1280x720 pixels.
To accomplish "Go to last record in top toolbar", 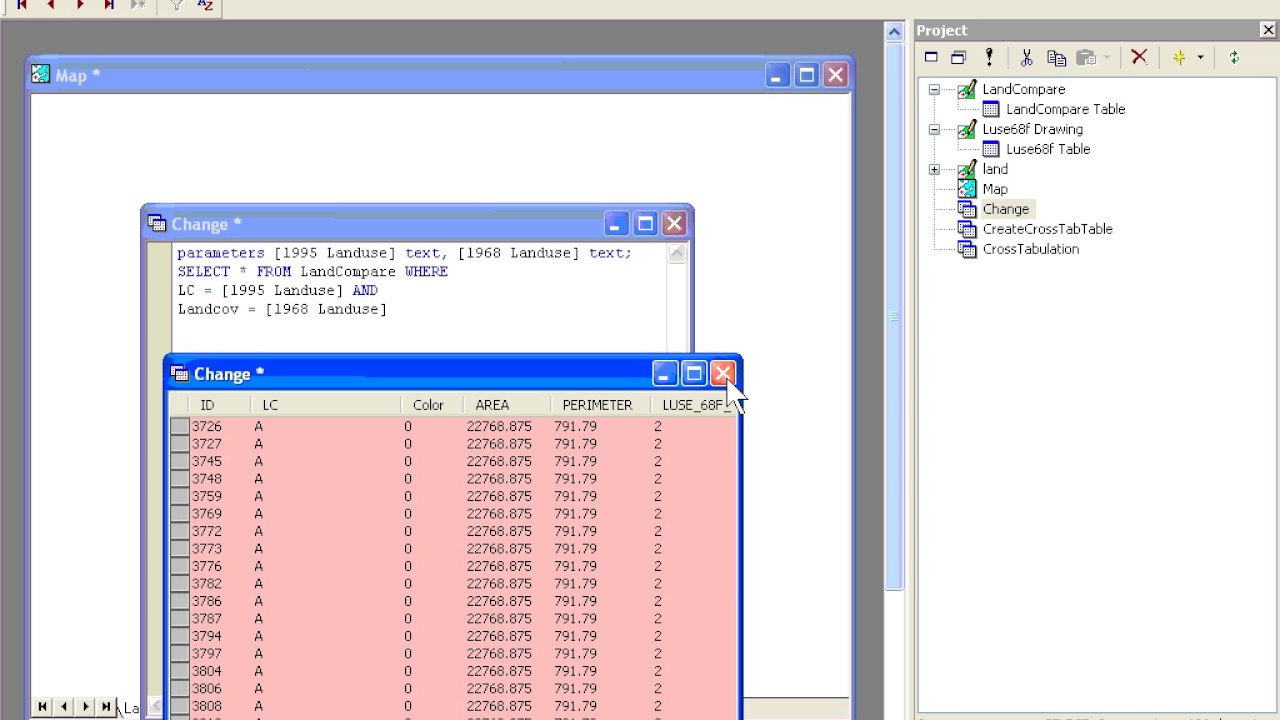I will [108, 5].
